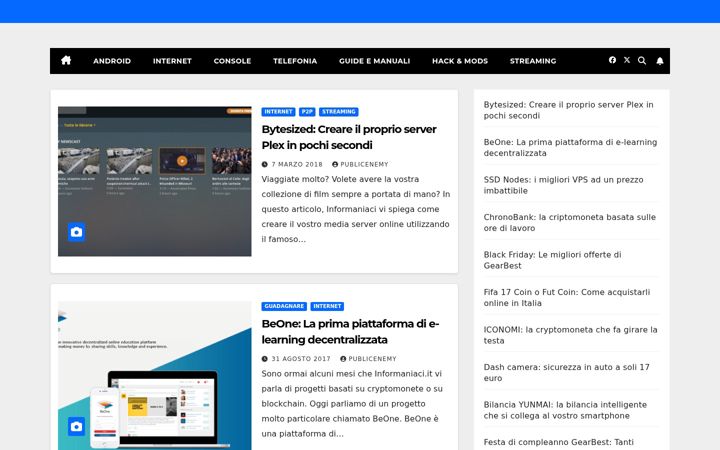Click clock icon beside 7 Marzo 2018
Image resolution: width=720 pixels, height=450 pixels.
click(x=264, y=164)
